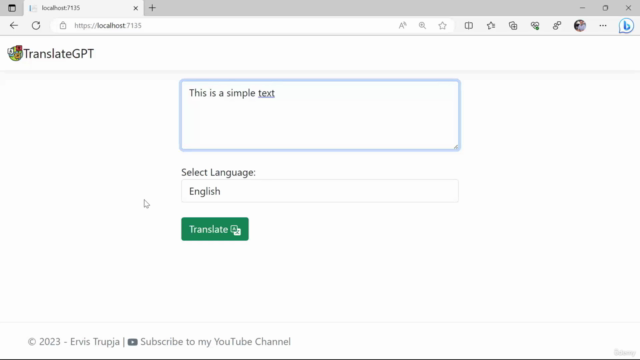This screenshot has height=360, width=640.
Task: Open the TranslateGPT home link text
Action: point(58,53)
